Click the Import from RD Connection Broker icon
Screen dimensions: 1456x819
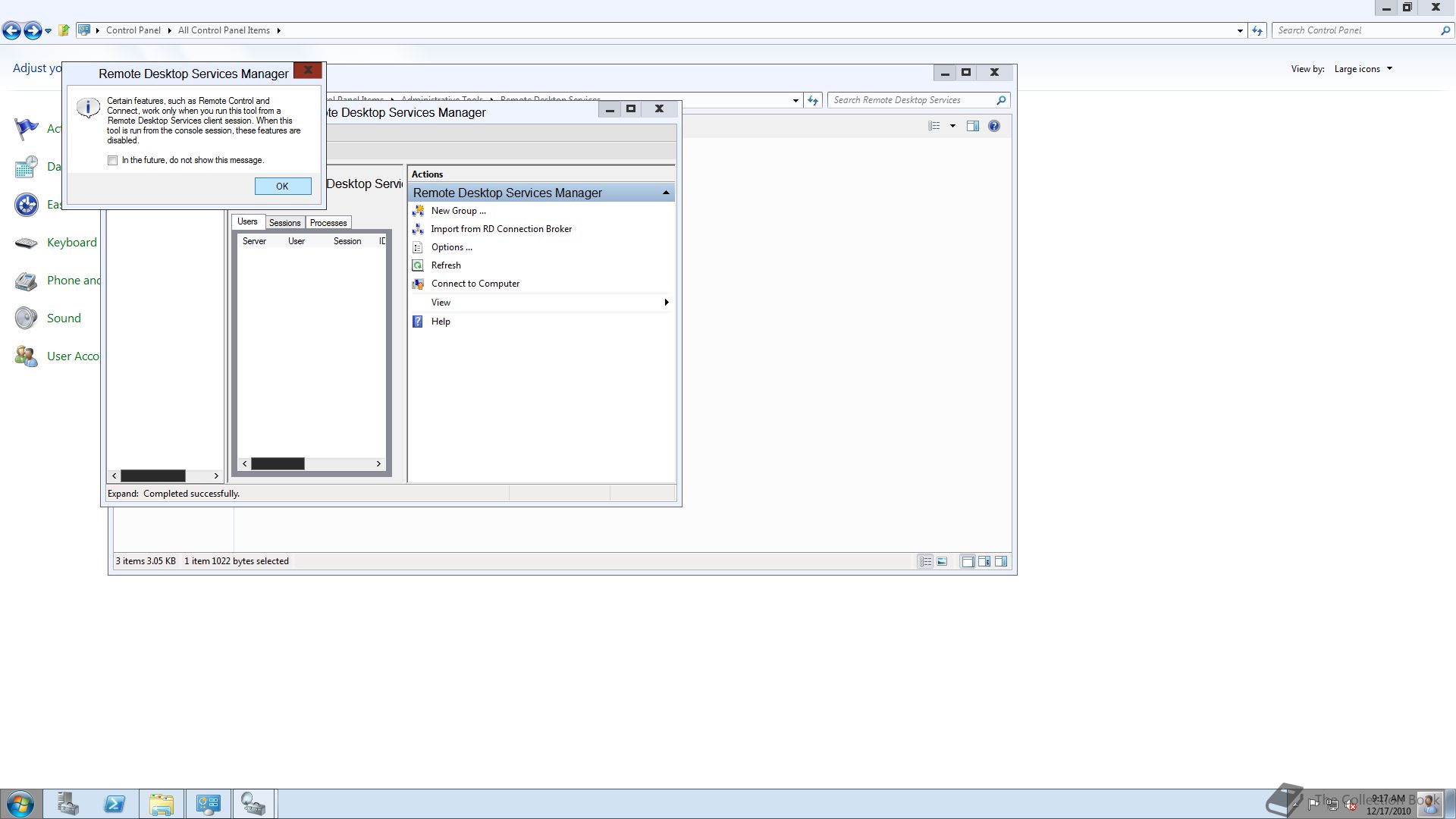[418, 229]
